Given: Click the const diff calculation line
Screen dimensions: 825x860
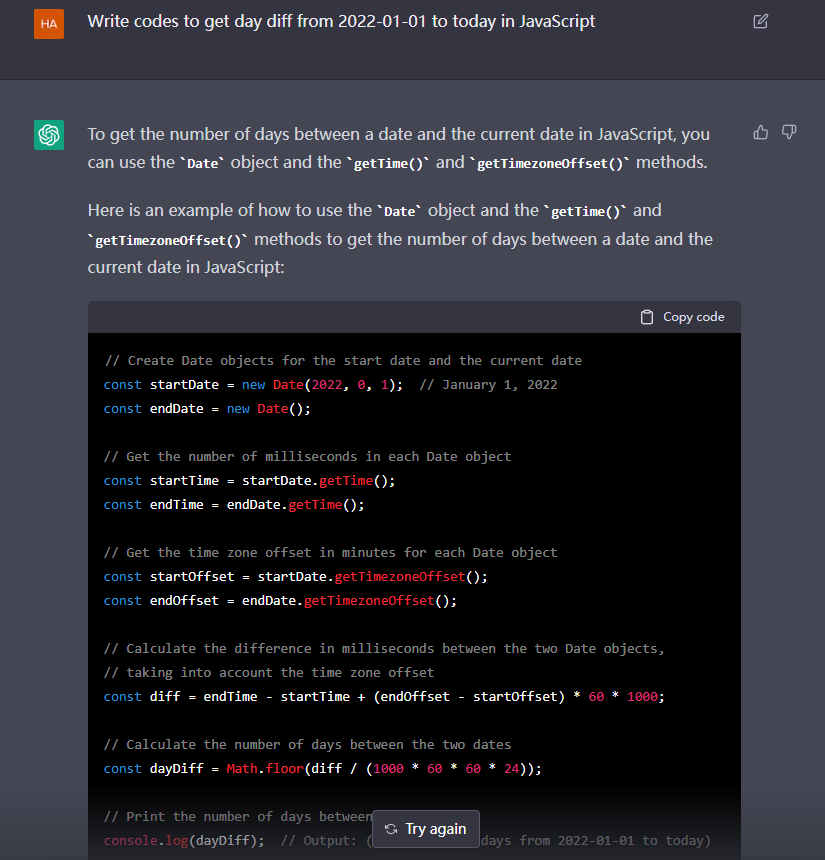Looking at the screenshot, I should [382, 697].
